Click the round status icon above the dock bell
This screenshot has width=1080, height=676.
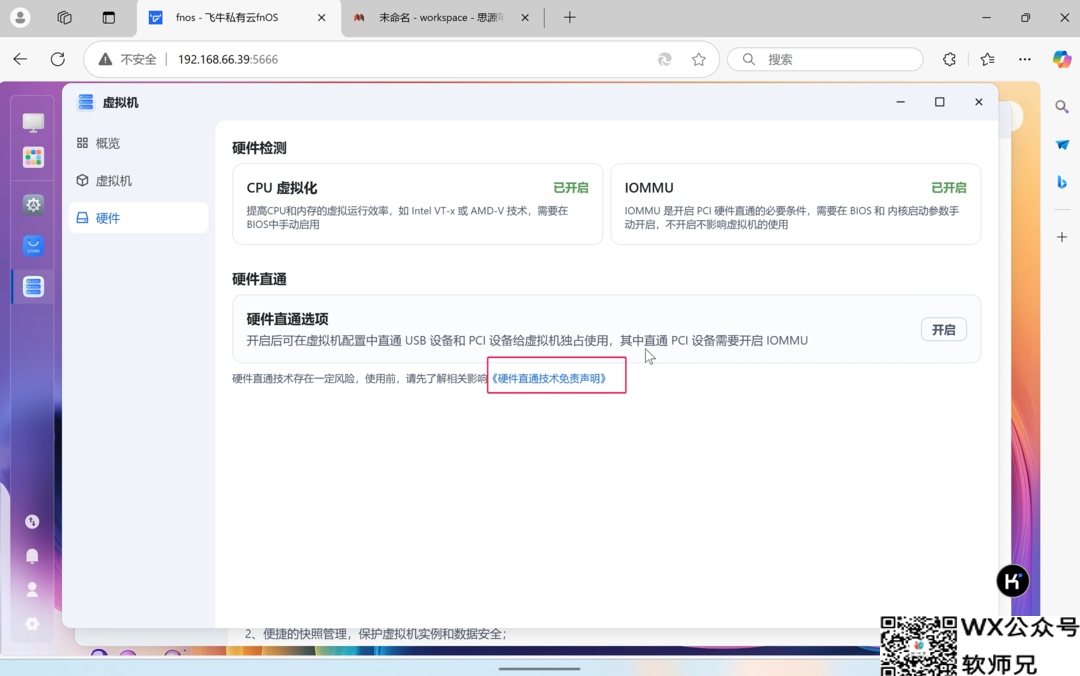pos(32,522)
